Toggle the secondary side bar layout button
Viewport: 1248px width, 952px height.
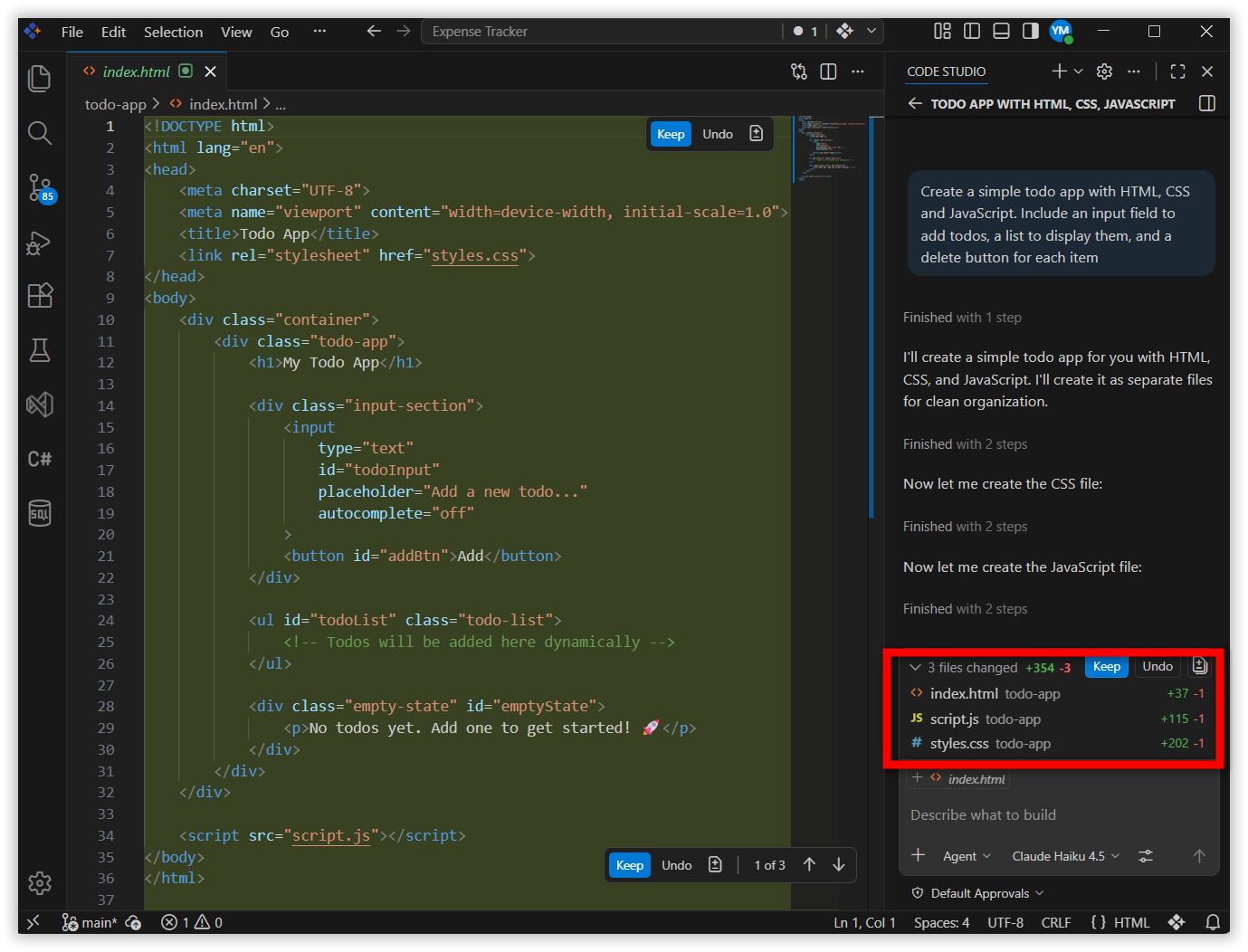tap(1030, 31)
